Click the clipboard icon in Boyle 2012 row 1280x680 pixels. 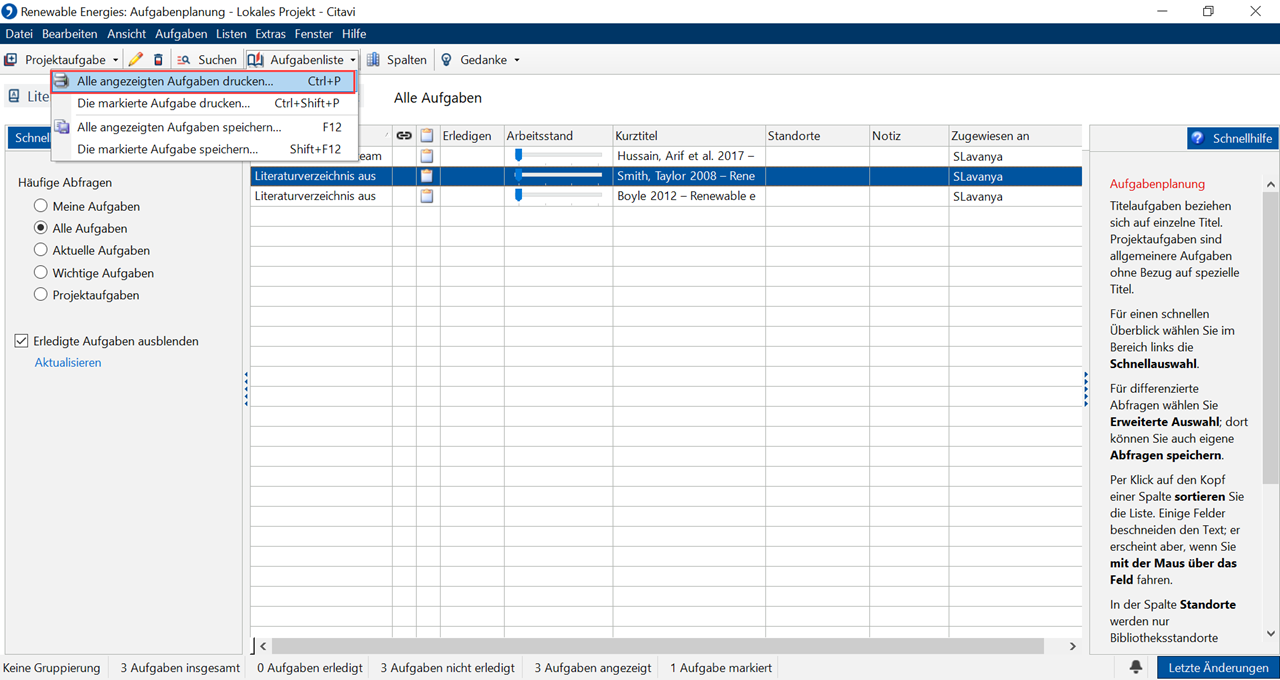pyautogui.click(x=427, y=196)
